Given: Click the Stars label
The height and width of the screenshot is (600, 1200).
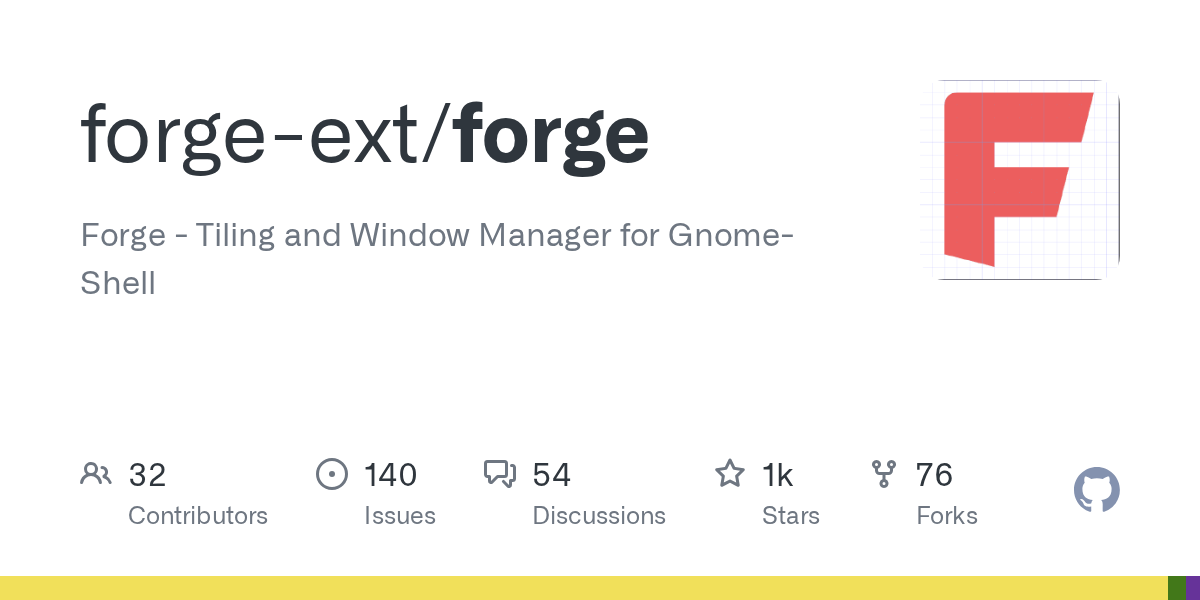Looking at the screenshot, I should click(790, 516).
